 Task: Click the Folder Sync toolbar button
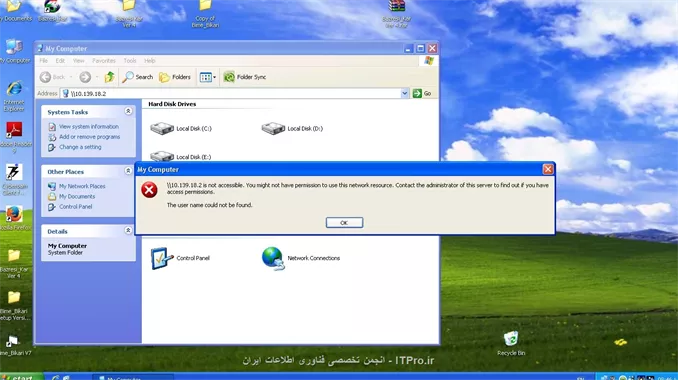click(245, 77)
